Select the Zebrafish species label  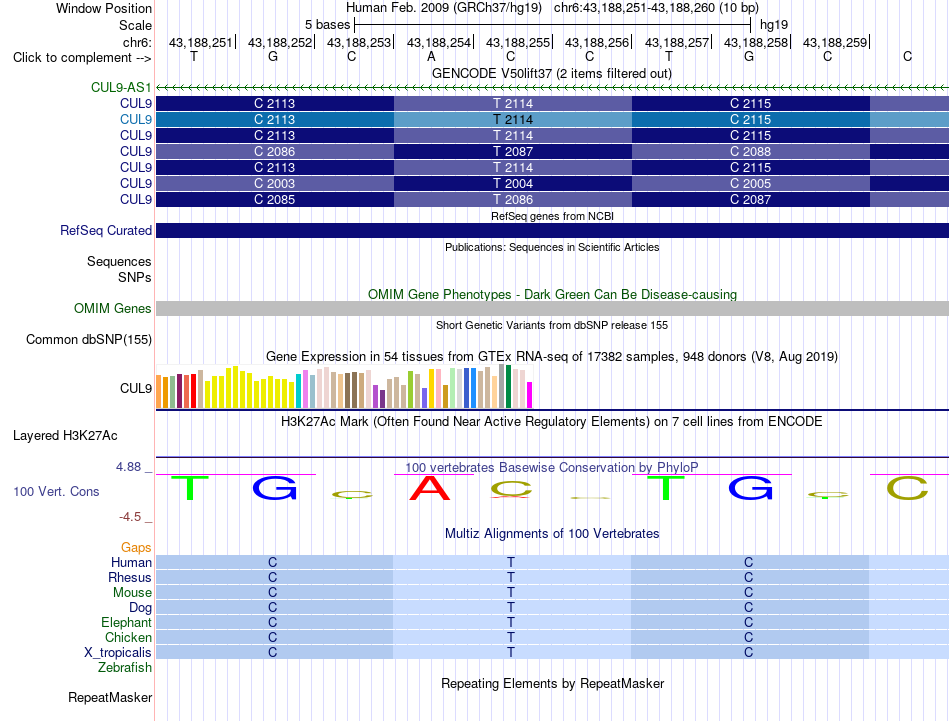click(125, 667)
